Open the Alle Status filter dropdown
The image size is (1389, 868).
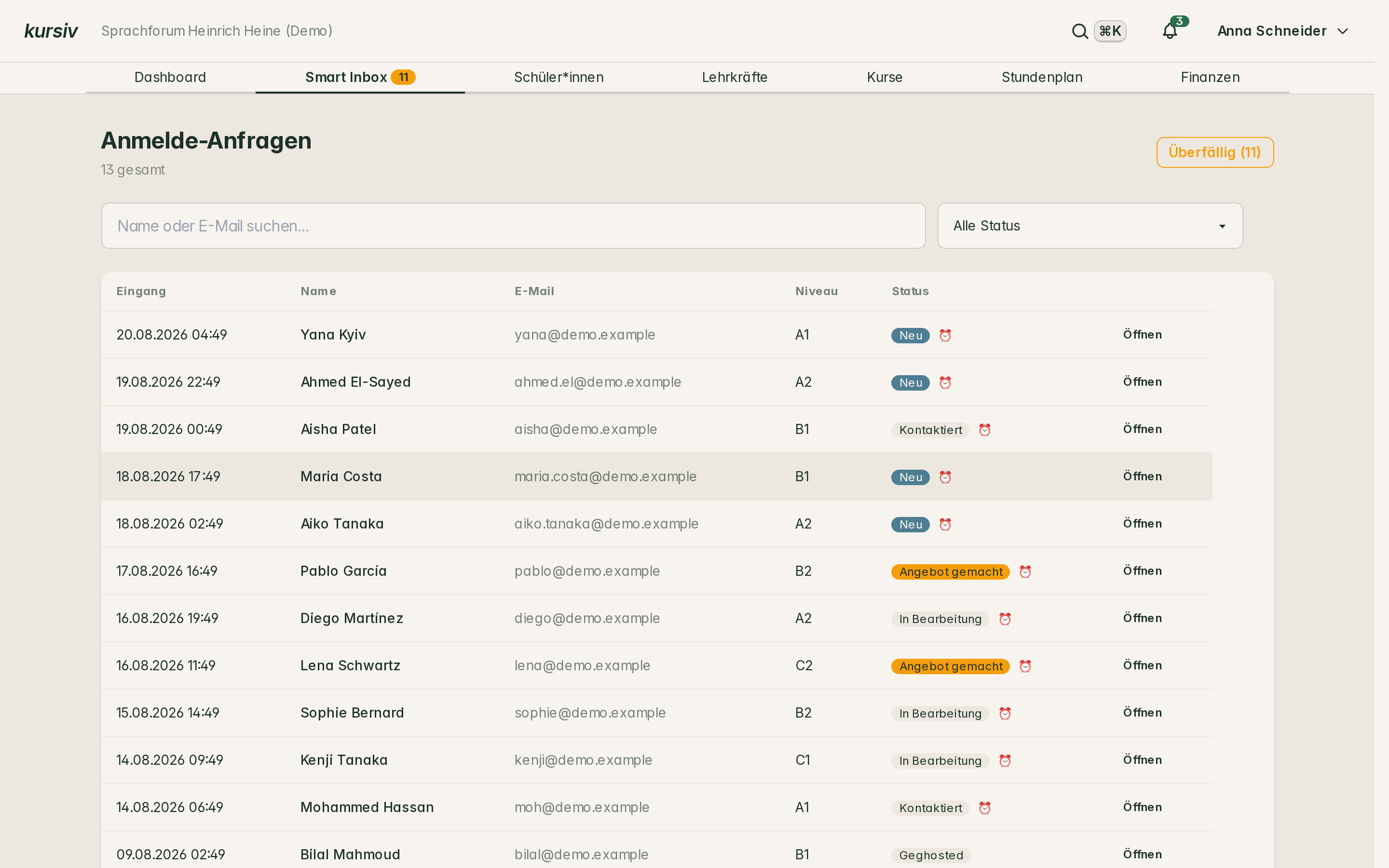1090,226
